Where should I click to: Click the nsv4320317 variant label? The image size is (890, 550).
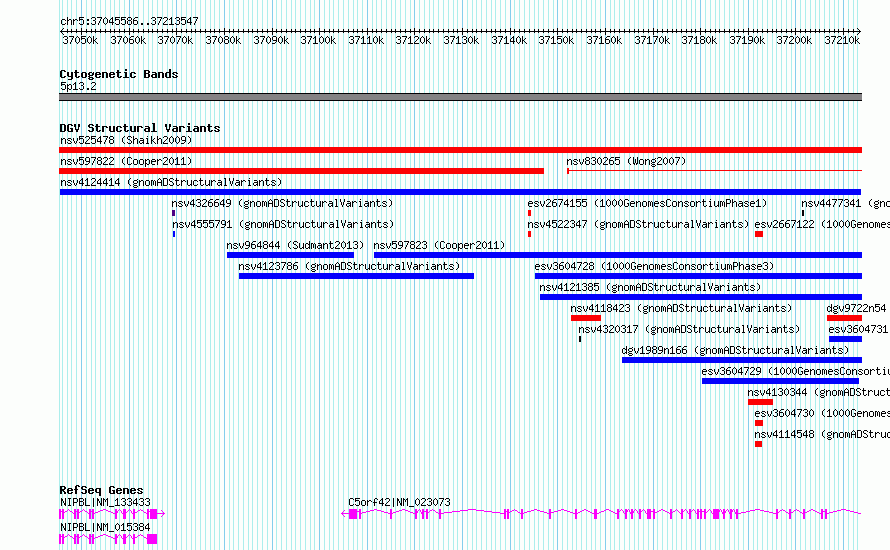tap(689, 329)
